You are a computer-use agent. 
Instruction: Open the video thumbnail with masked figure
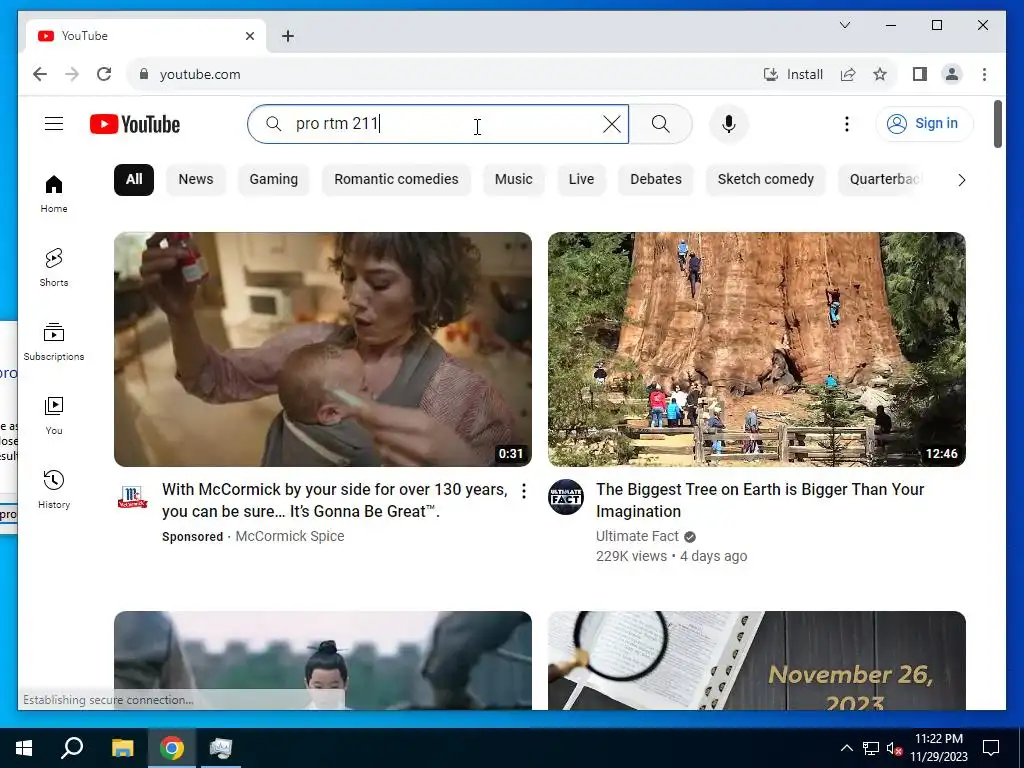[x=323, y=660]
